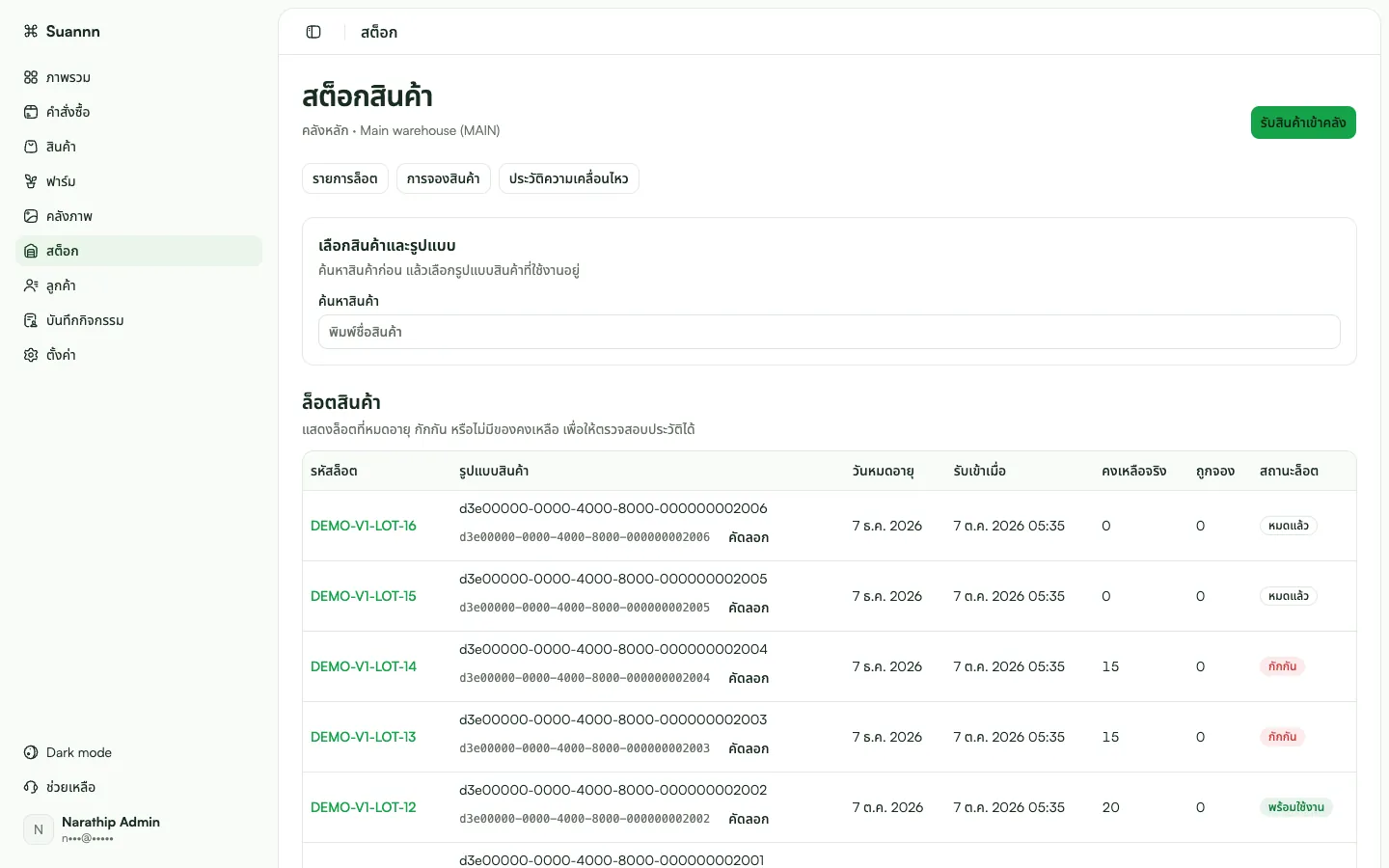The width and height of the screenshot is (1389, 868).
Task: Click the ล็อตสินค้า section heading
Action: pos(341,402)
